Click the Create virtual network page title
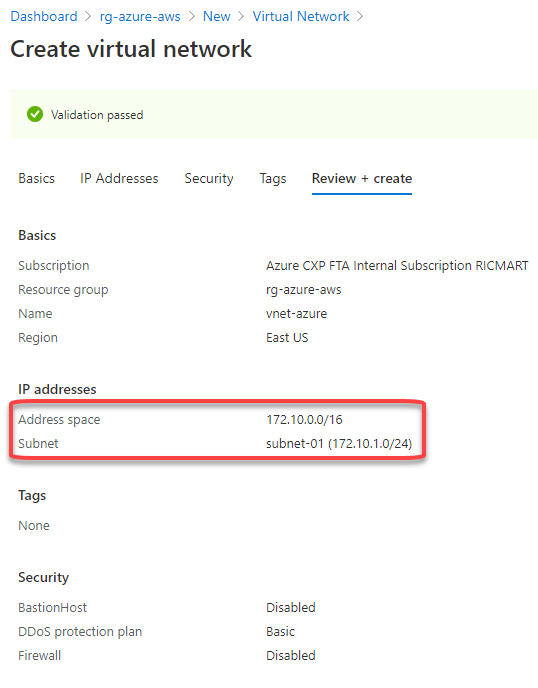The width and height of the screenshot is (538, 688). (131, 49)
